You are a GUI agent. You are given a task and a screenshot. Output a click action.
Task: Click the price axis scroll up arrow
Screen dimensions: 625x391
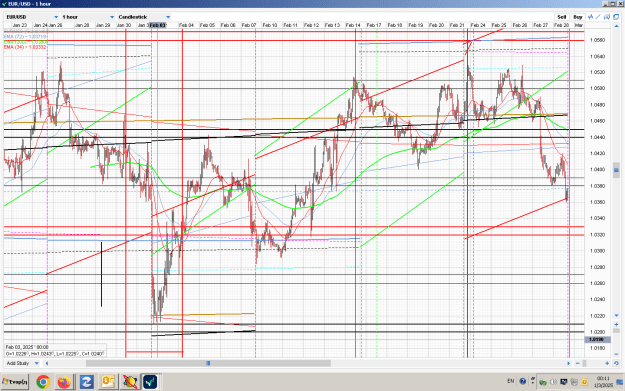pyautogui.click(x=616, y=26)
